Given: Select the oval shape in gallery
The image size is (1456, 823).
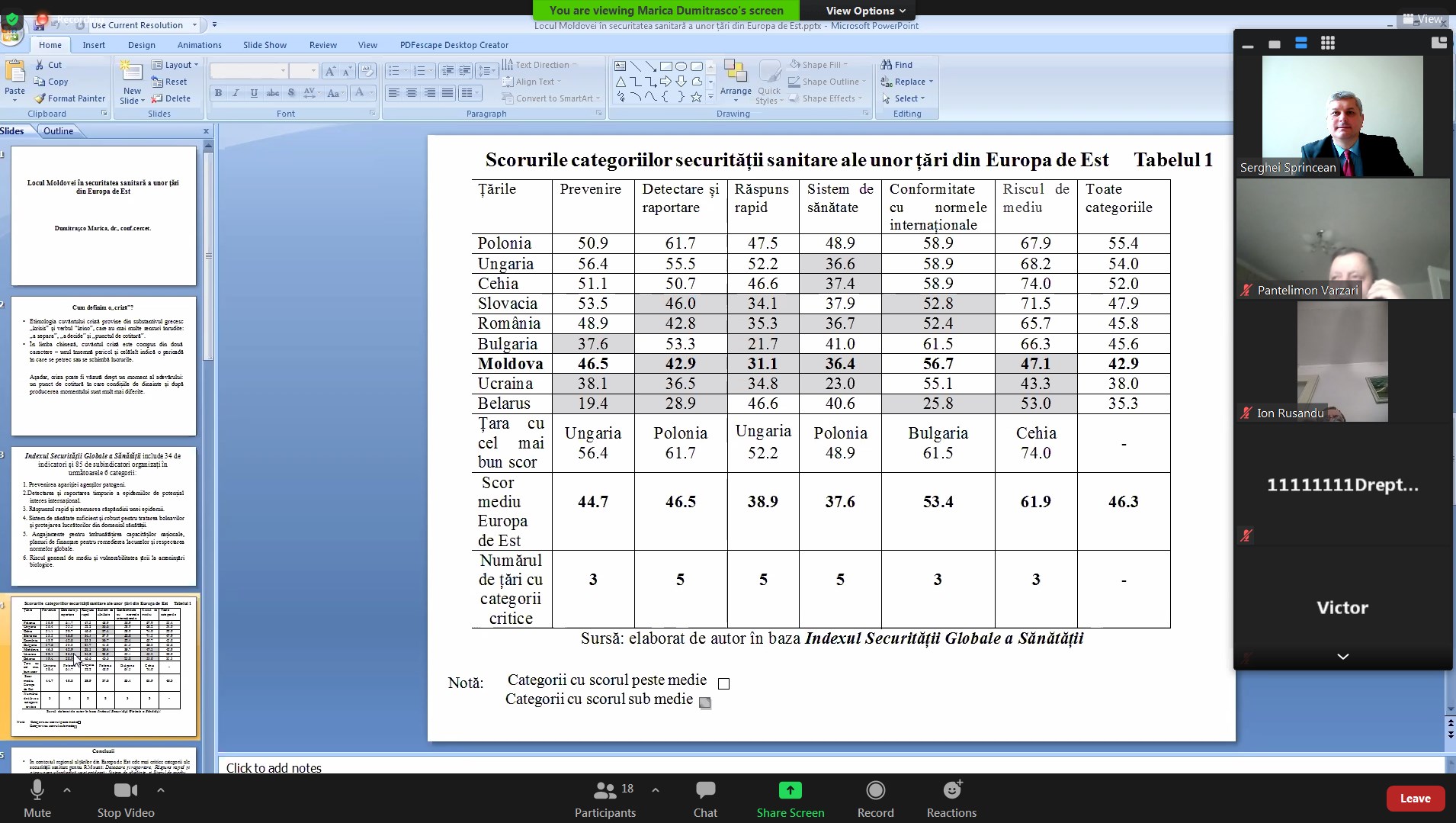Looking at the screenshot, I should coord(681,66).
